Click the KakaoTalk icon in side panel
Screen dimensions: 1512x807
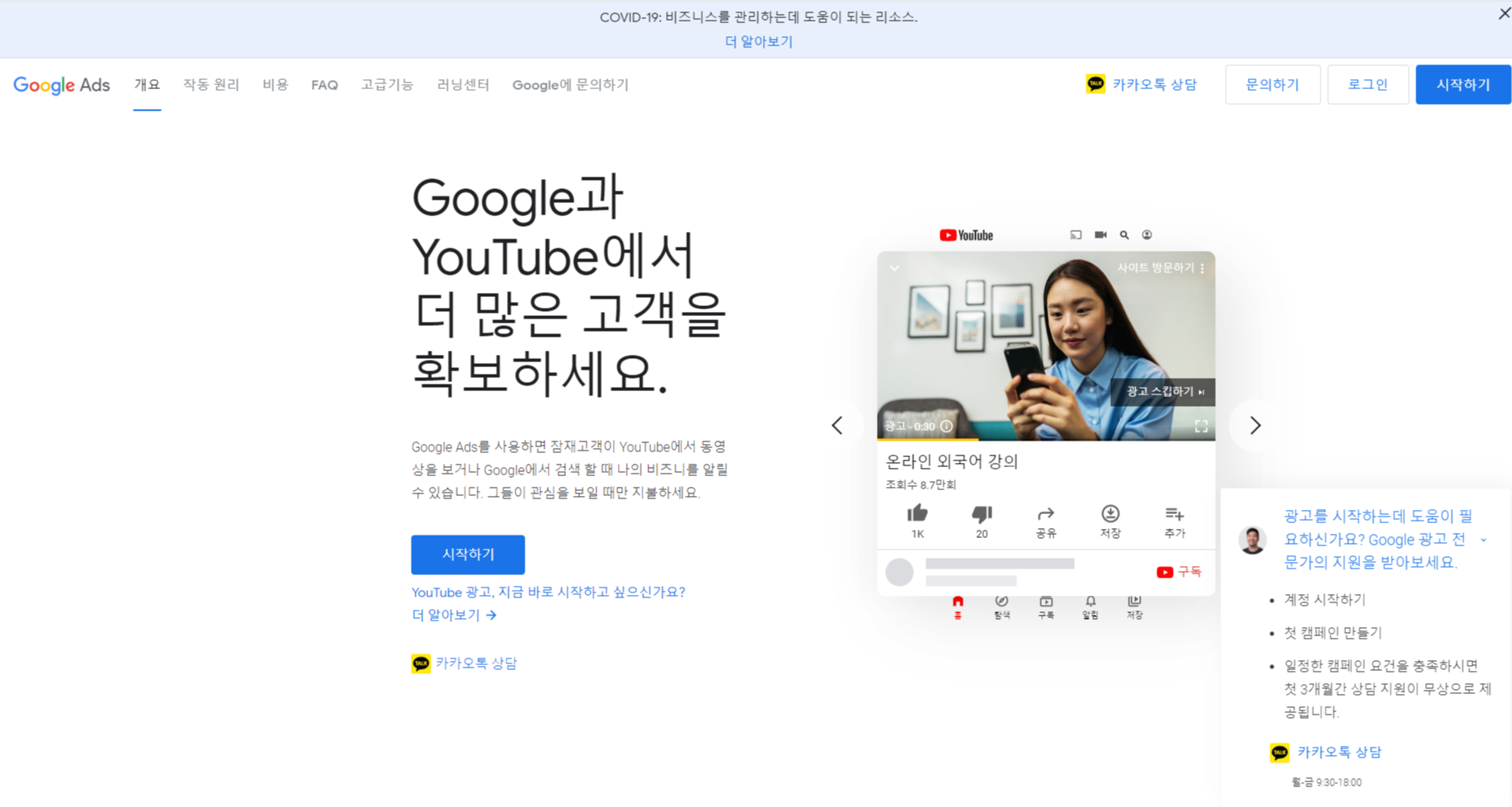tap(1279, 753)
